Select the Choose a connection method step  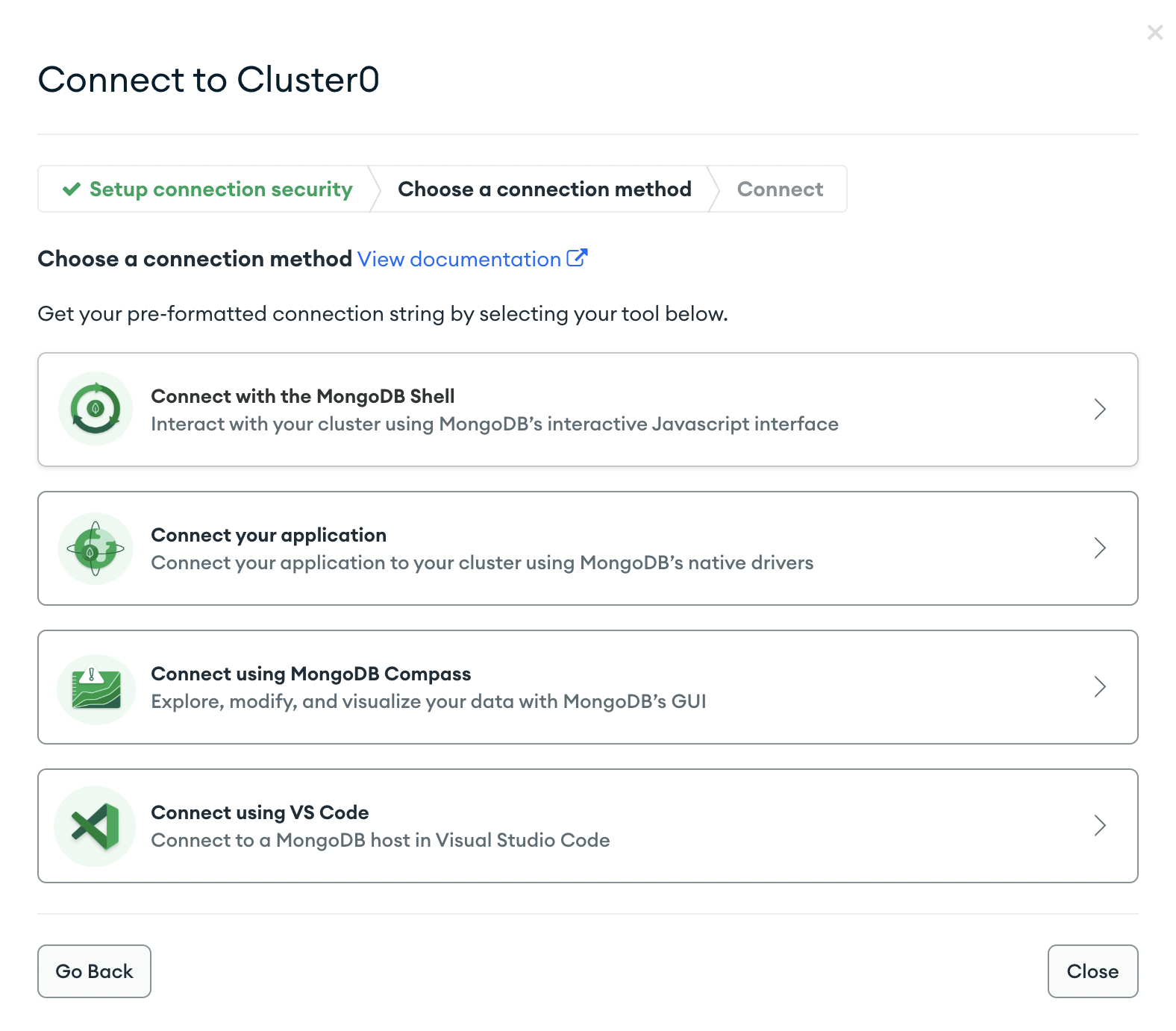point(545,189)
